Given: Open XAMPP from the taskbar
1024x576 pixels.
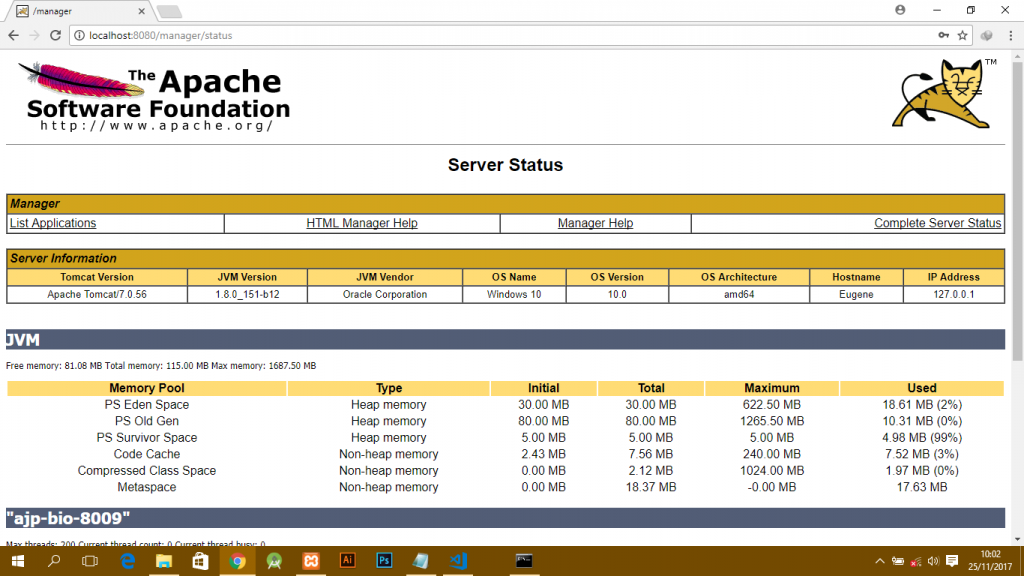Looking at the screenshot, I should click(311, 561).
